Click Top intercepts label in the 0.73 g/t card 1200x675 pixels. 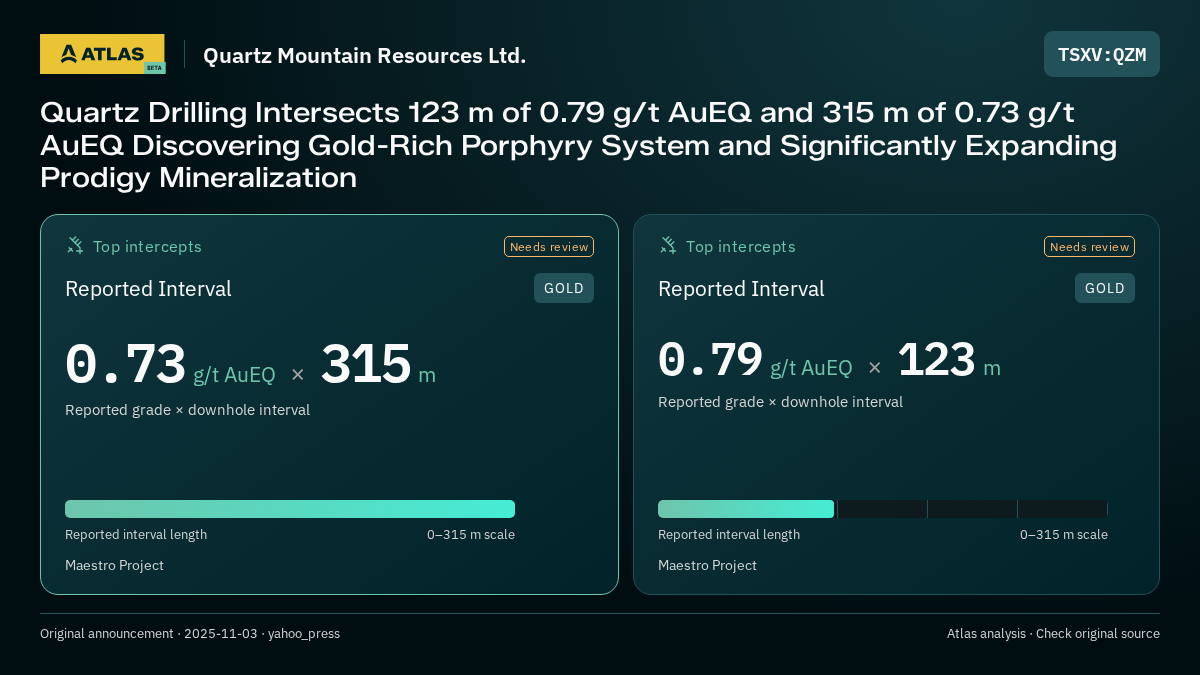(x=147, y=246)
